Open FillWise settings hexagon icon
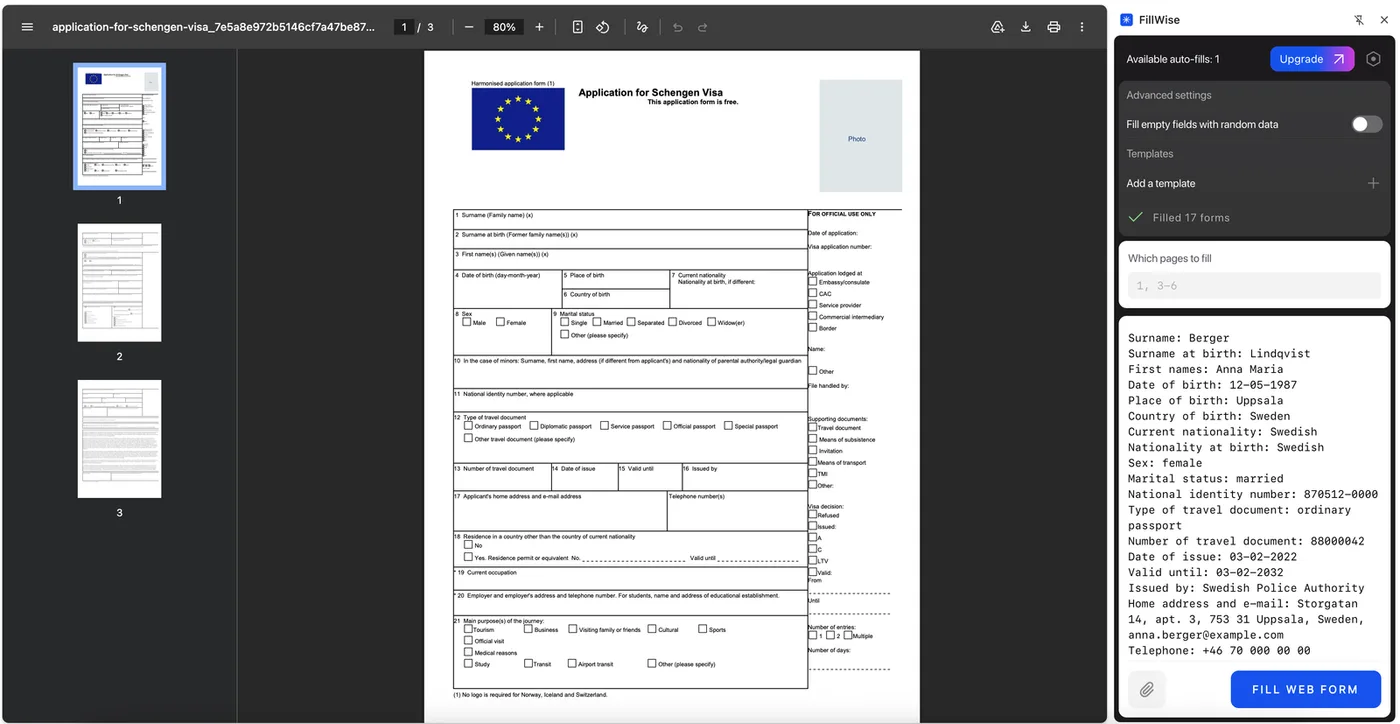Screen dimensions: 1400x724 [x=1373, y=59]
